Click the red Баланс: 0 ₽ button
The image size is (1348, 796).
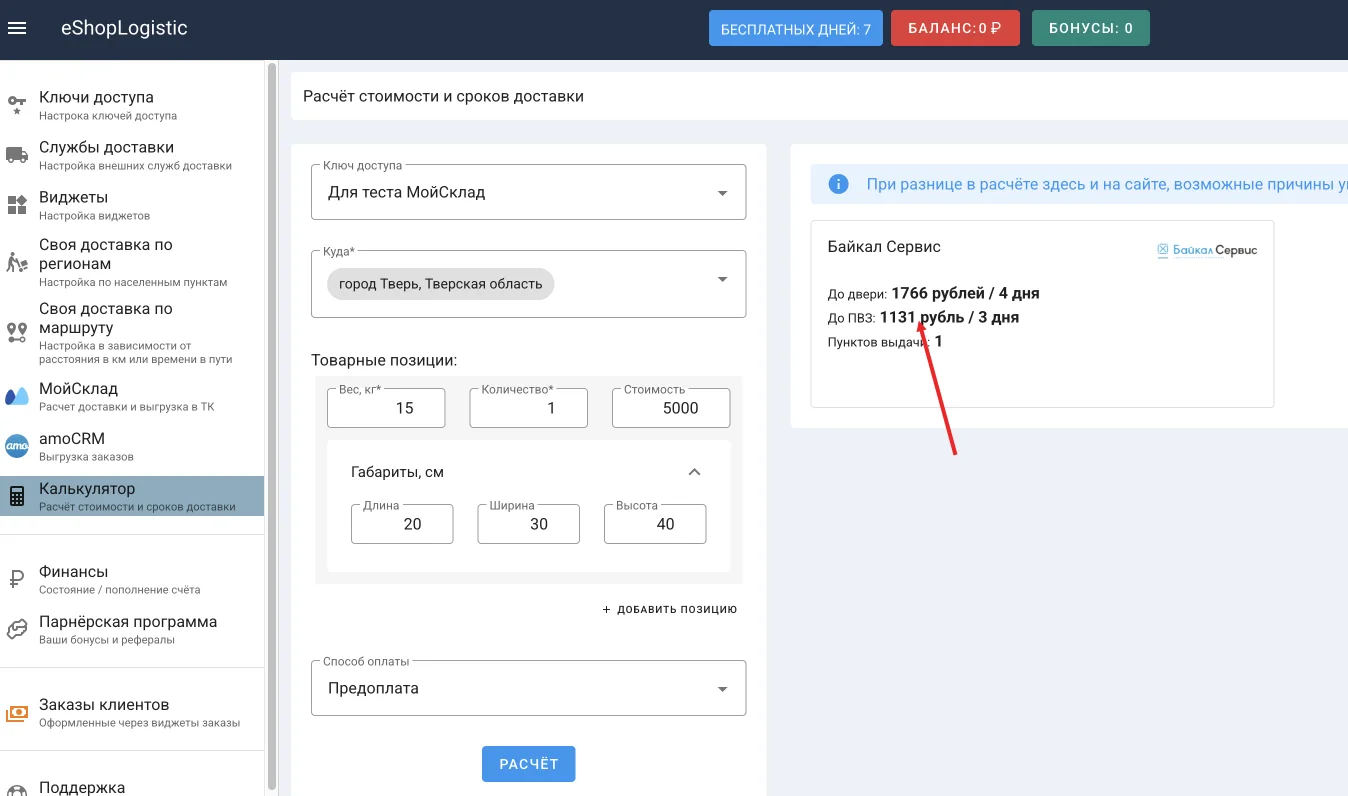(955, 28)
